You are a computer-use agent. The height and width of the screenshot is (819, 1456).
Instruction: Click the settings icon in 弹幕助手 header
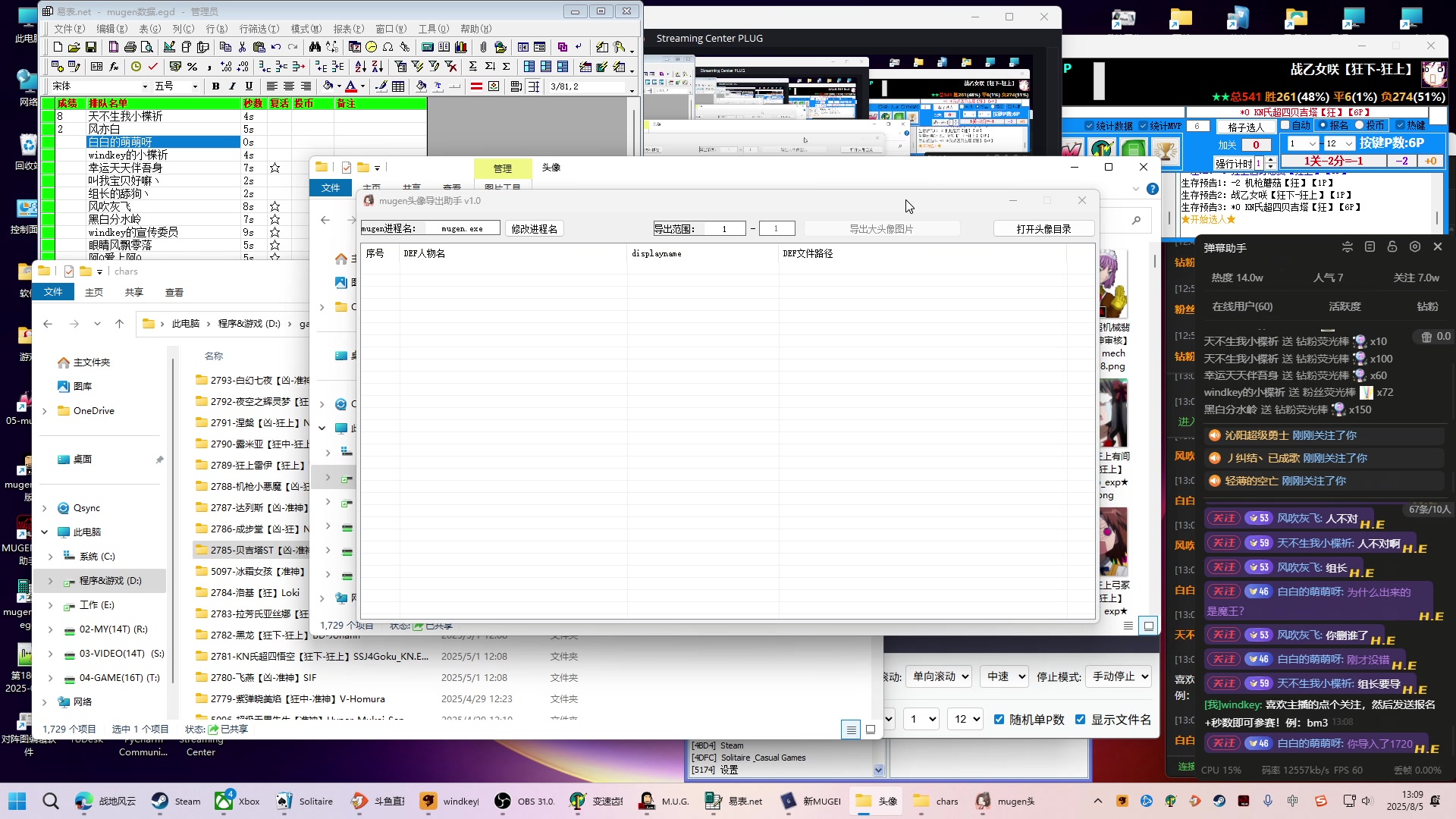1414,247
